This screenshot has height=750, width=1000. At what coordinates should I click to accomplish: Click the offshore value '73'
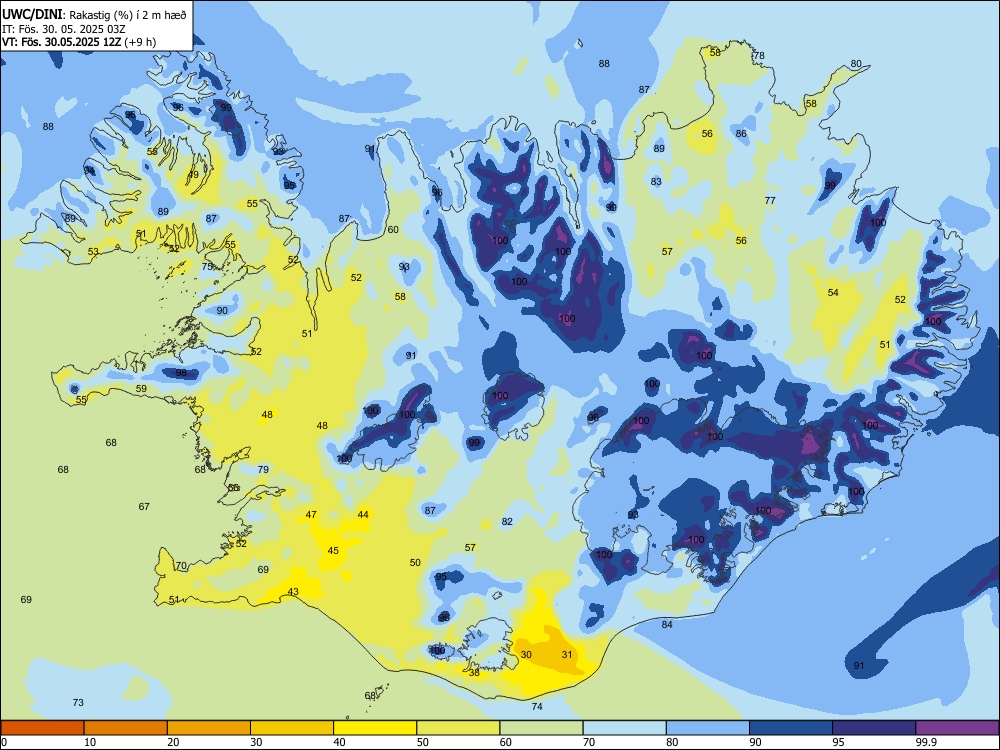pos(78,702)
